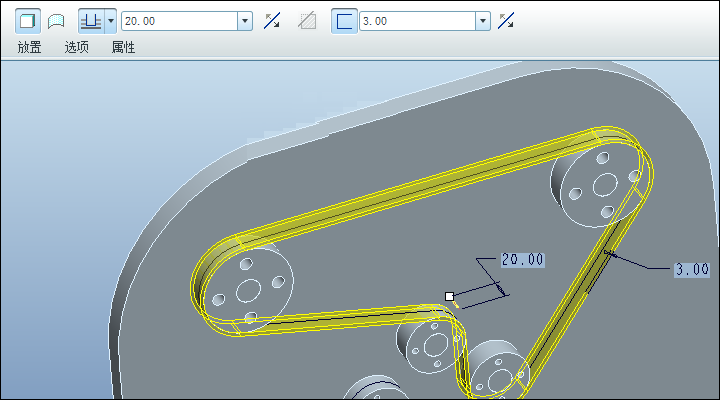Flip the thickness side direction icon

(506, 21)
